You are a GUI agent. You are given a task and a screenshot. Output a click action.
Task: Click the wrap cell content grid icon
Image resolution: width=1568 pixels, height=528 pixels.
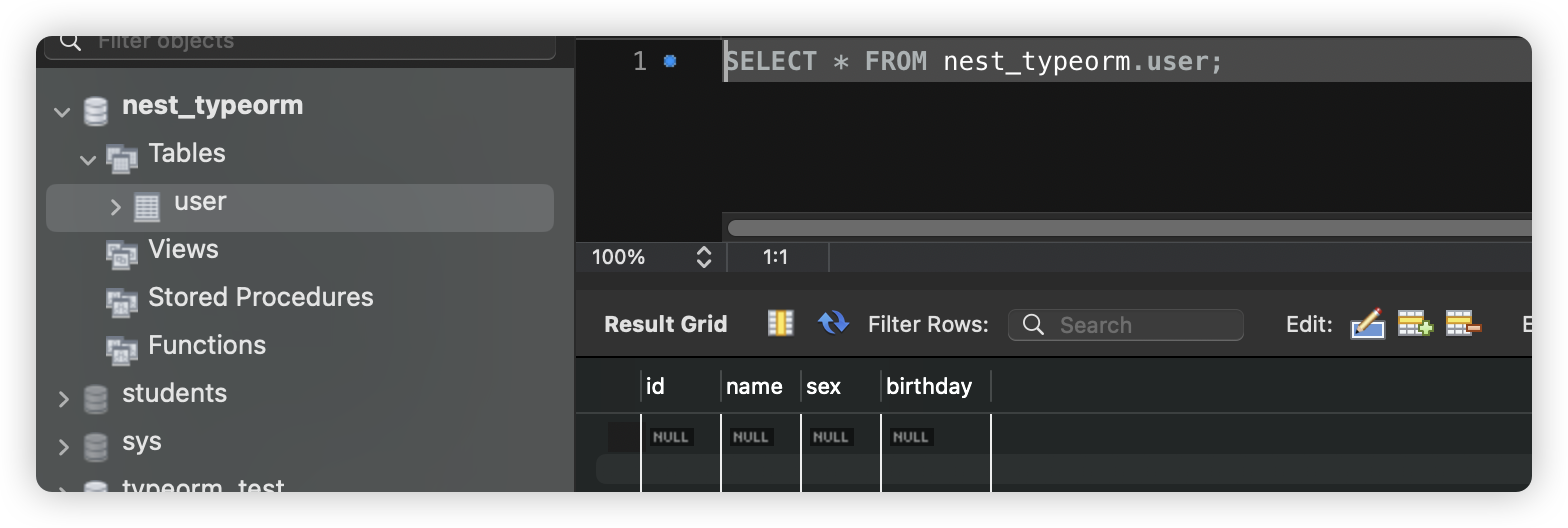click(780, 323)
